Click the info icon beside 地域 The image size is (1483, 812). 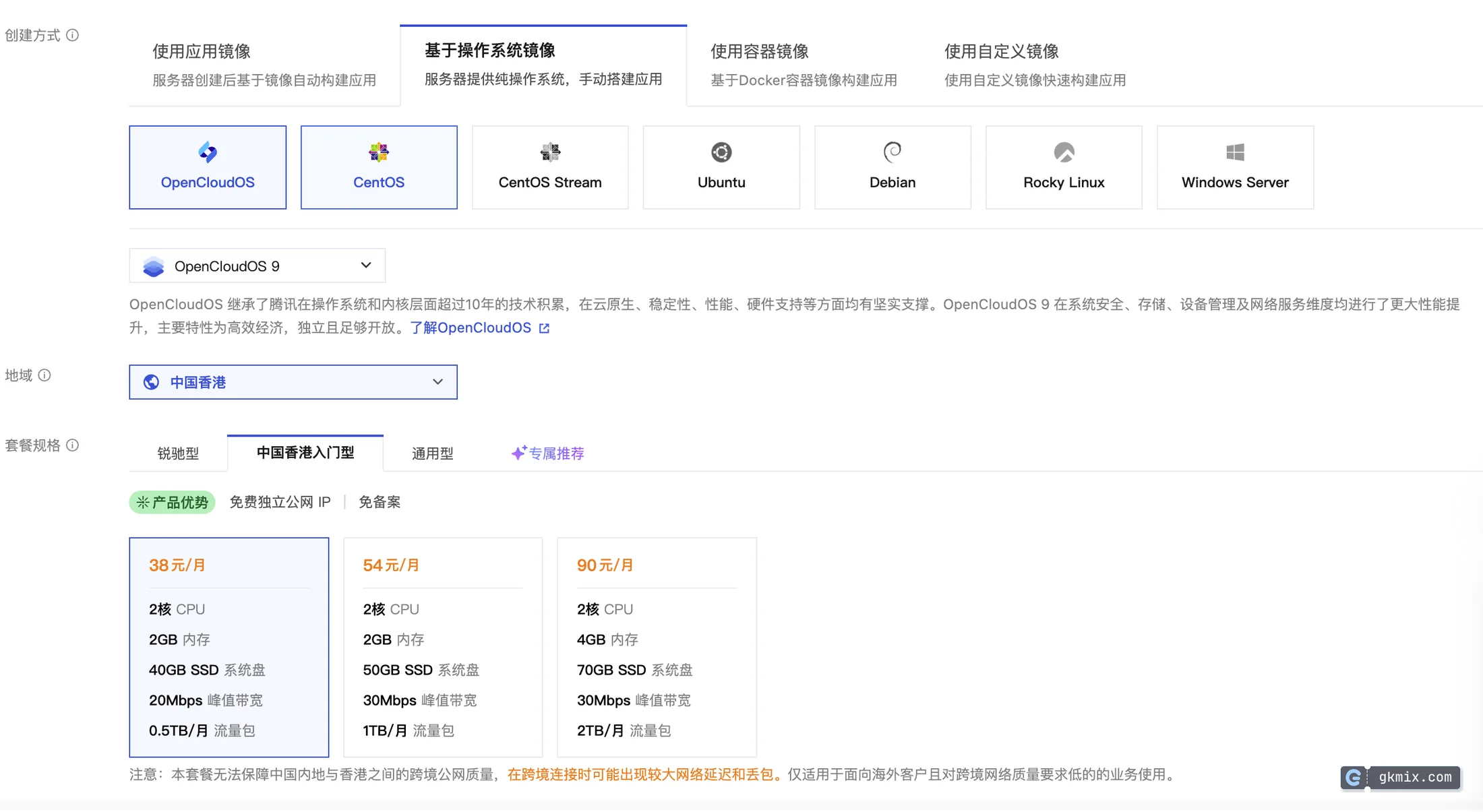point(44,375)
